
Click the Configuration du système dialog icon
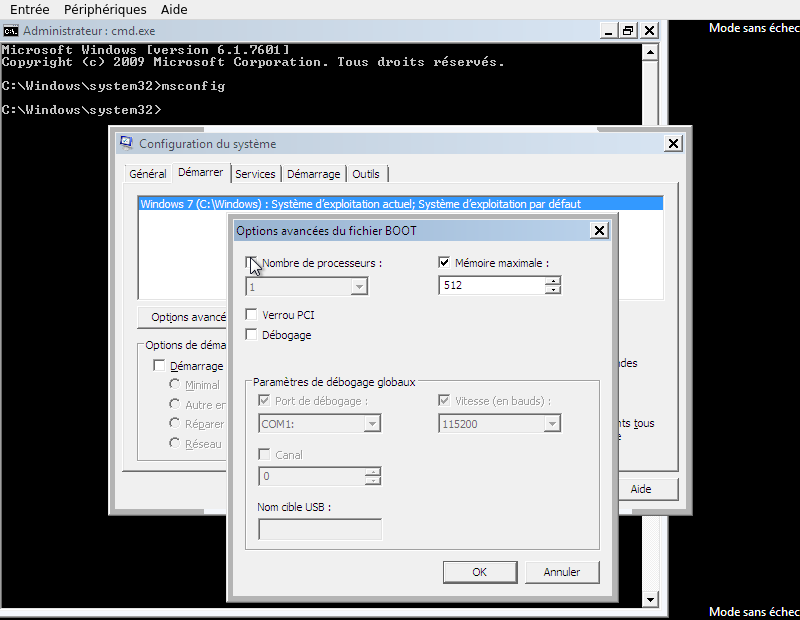click(127, 143)
